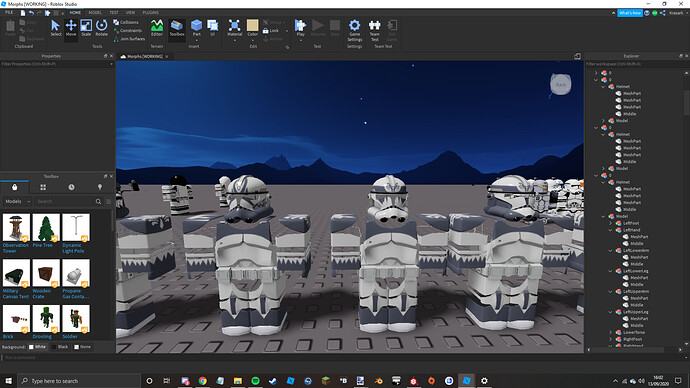The width and height of the screenshot is (690, 388).
Task: Toggle Constraints in Tools group
Action: [128, 31]
